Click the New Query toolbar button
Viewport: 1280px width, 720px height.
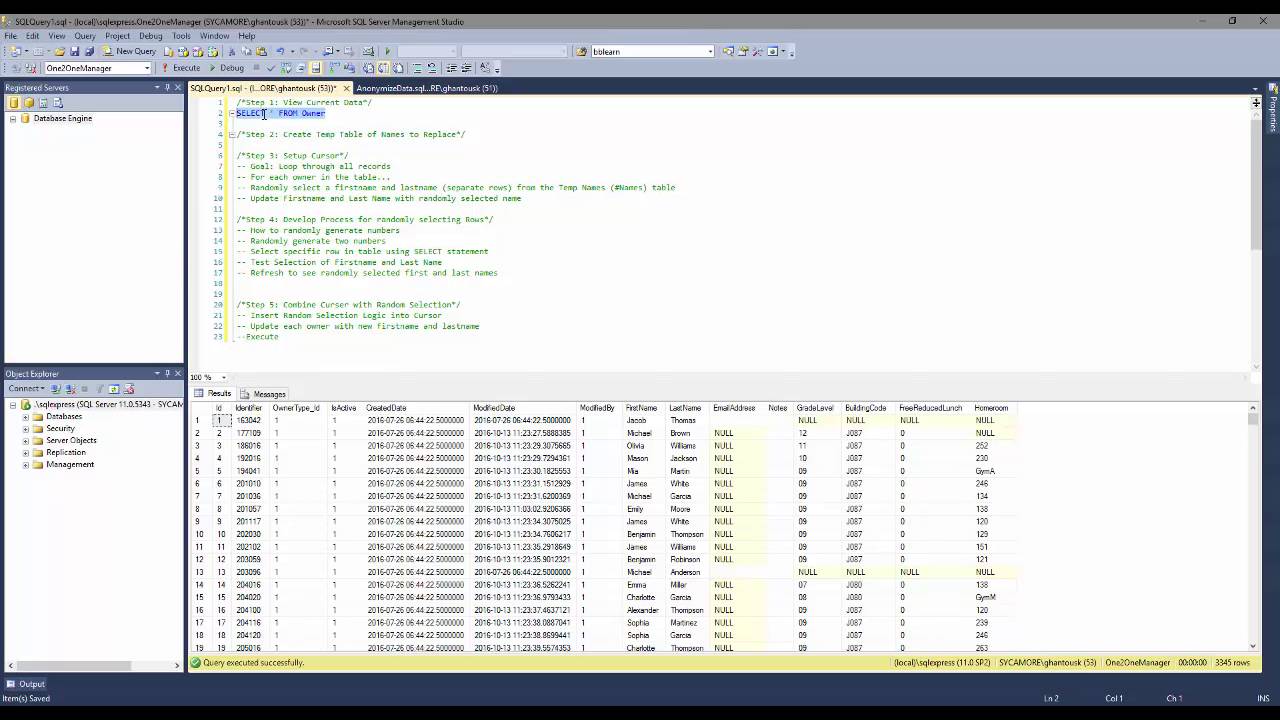pos(129,51)
